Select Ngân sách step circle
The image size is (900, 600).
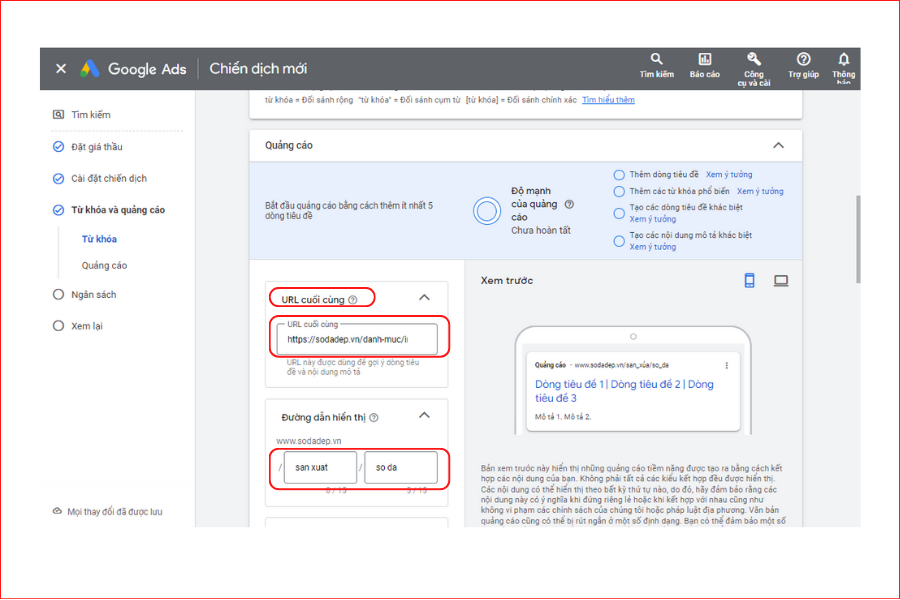(59, 295)
